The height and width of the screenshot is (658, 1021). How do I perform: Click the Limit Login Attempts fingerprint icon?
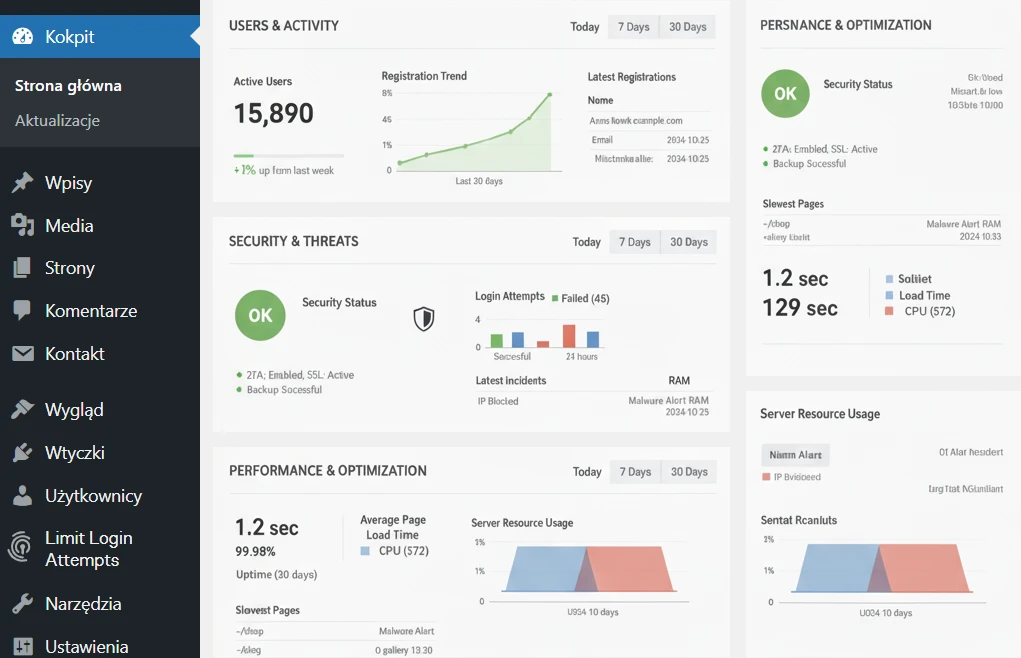20,549
